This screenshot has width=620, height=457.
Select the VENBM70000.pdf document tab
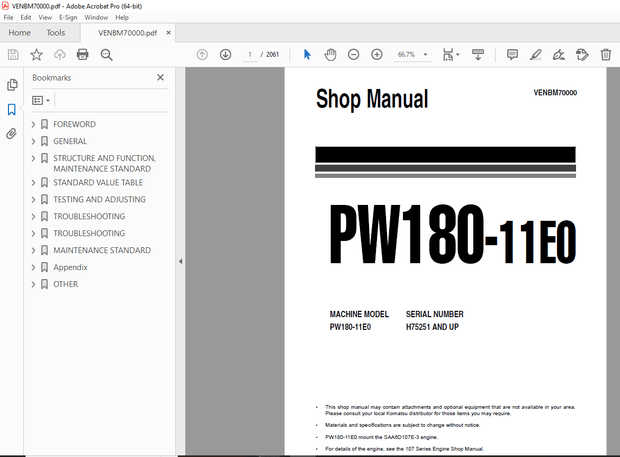coord(127,33)
